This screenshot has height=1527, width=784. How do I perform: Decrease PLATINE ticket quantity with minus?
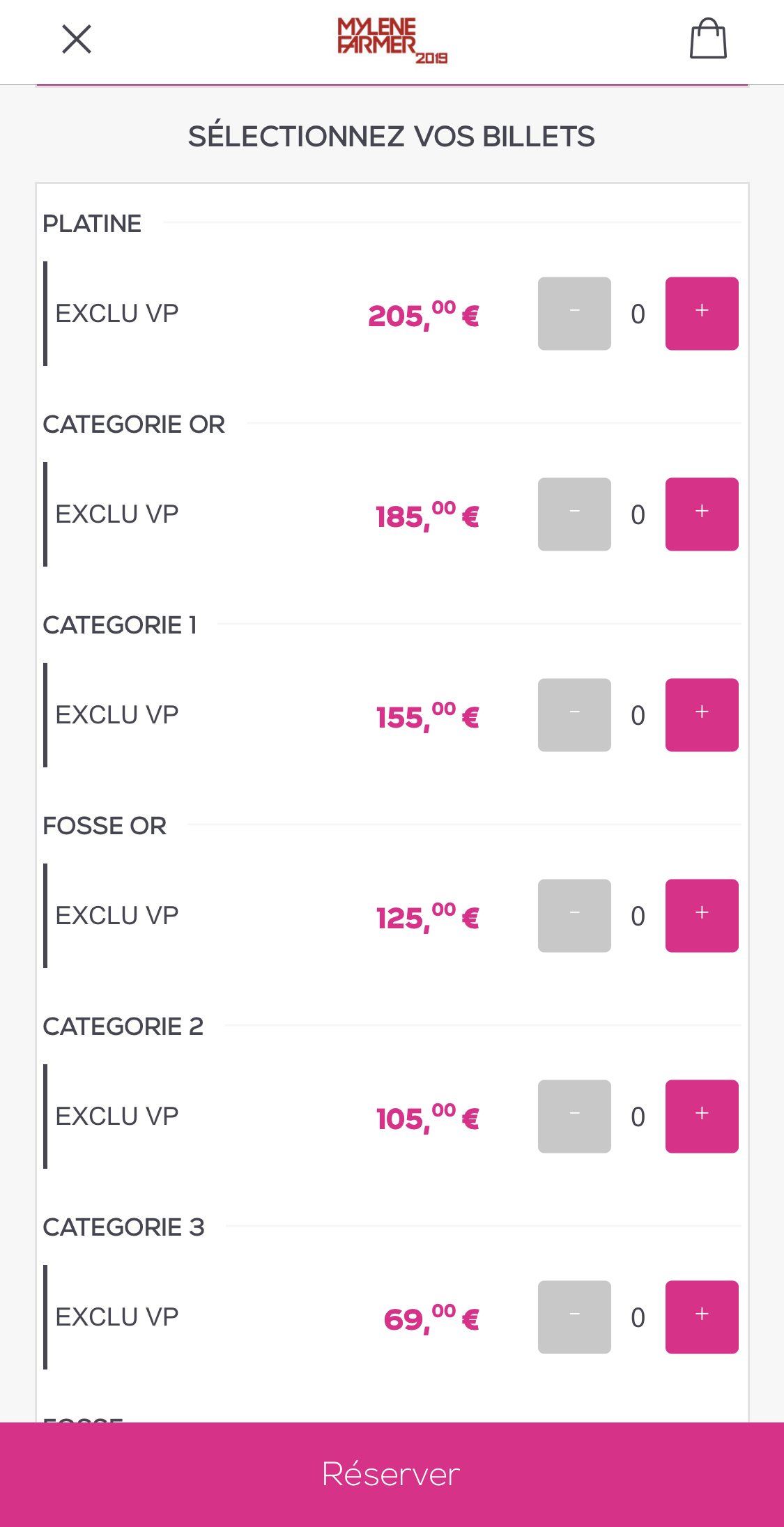[x=574, y=314]
